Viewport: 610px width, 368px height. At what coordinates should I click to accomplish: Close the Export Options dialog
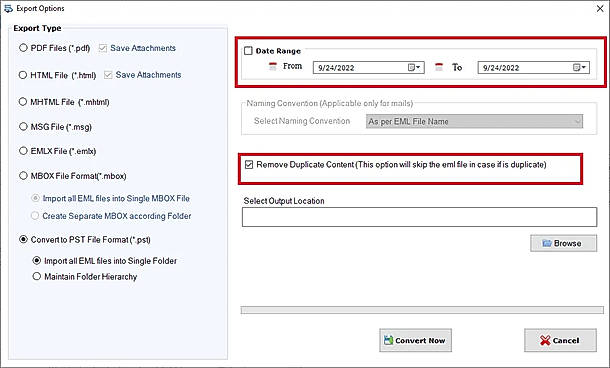[x=600, y=8]
